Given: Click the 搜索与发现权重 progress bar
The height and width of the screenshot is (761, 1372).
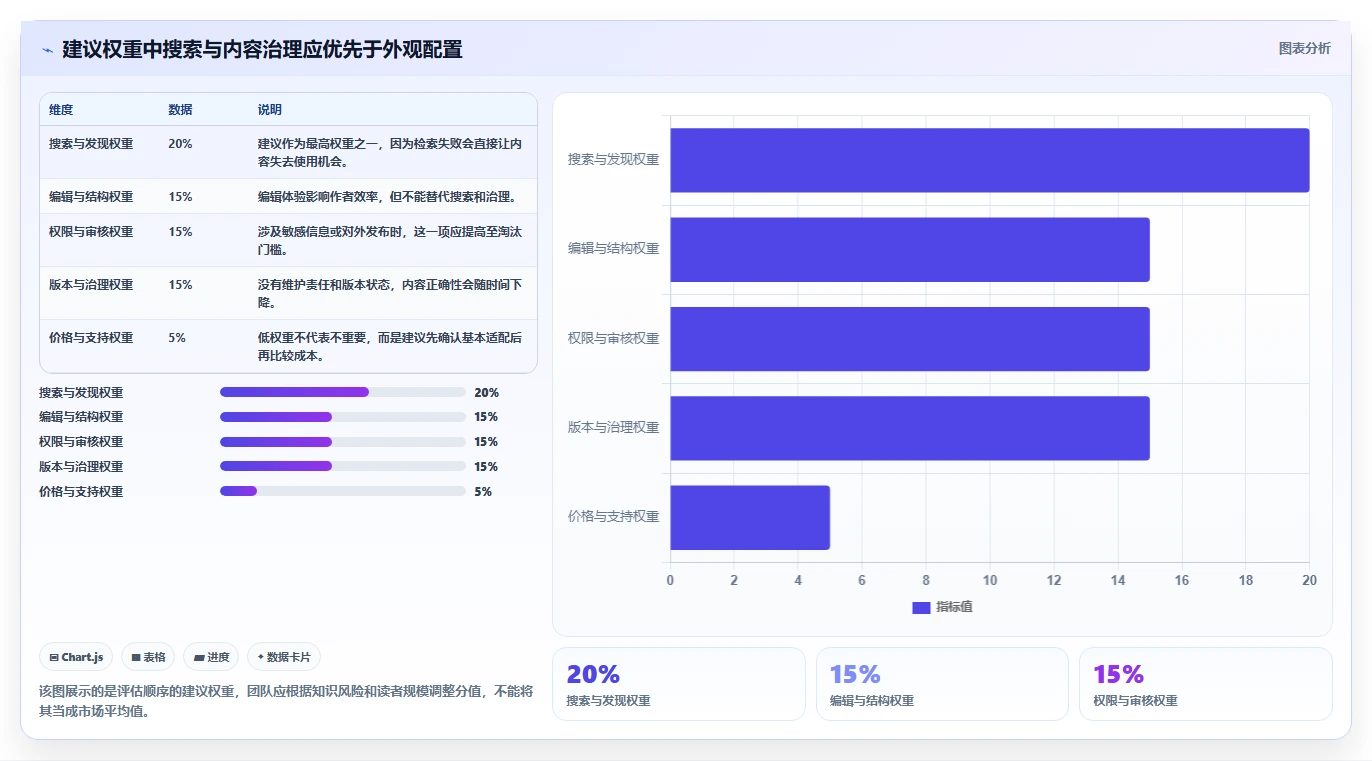Looking at the screenshot, I should pyautogui.click(x=343, y=392).
